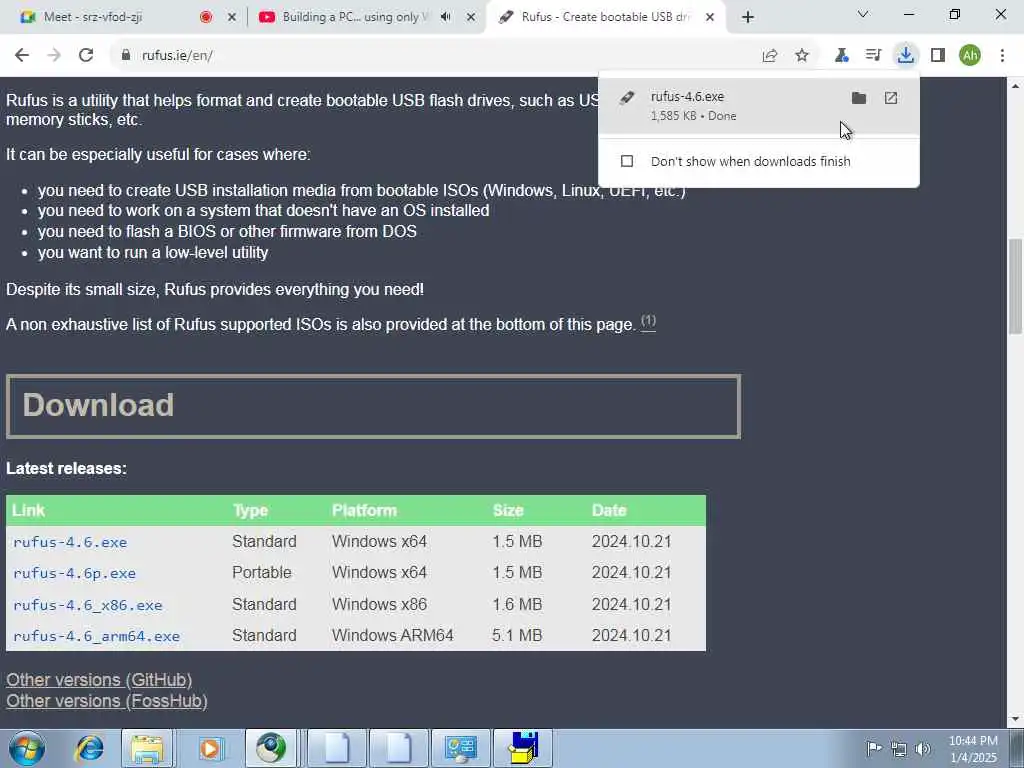This screenshot has height=768, width=1024.
Task: Download rufus-4.6_arm64.exe link
Action: coord(97,636)
